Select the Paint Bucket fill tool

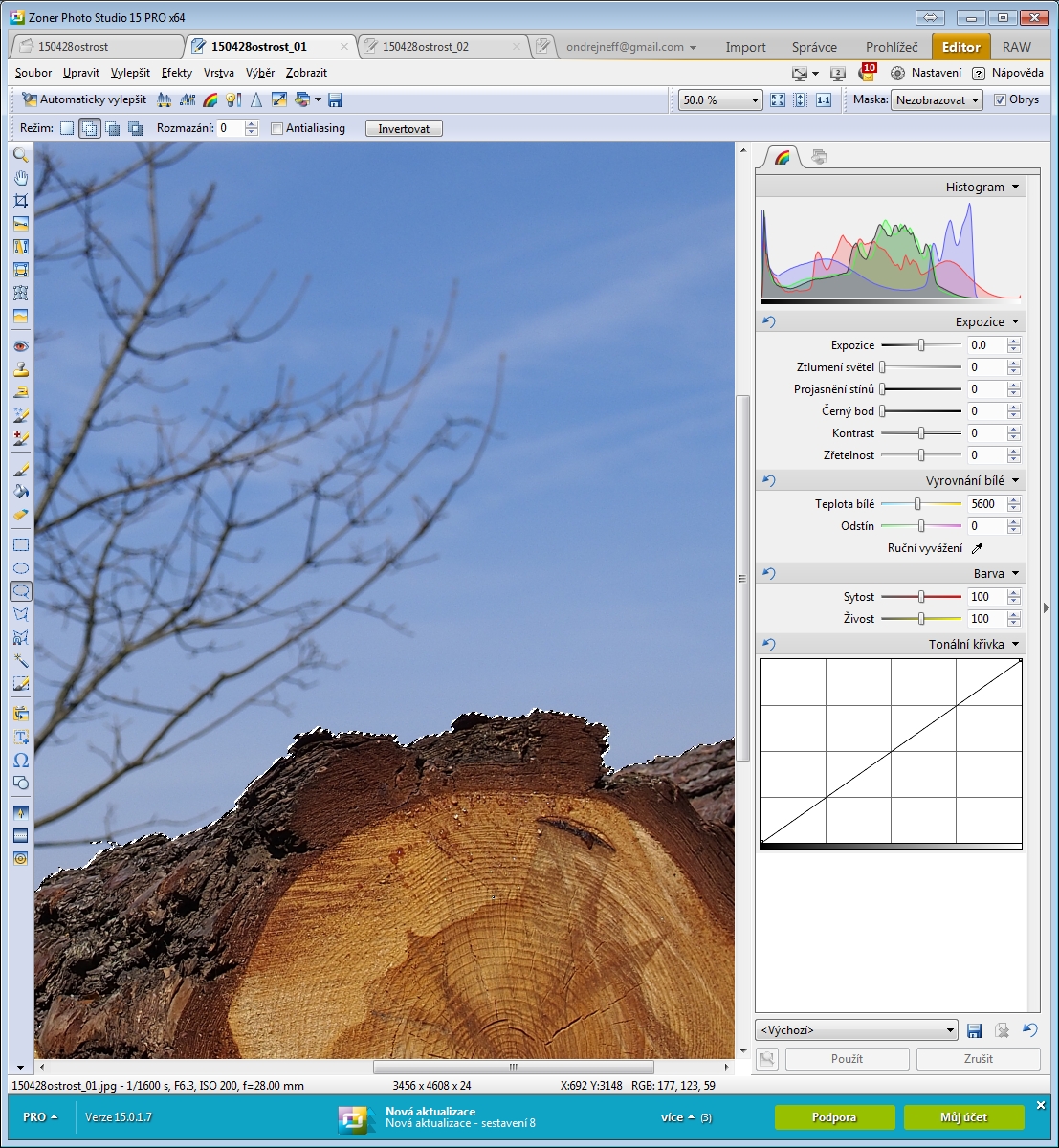point(20,492)
